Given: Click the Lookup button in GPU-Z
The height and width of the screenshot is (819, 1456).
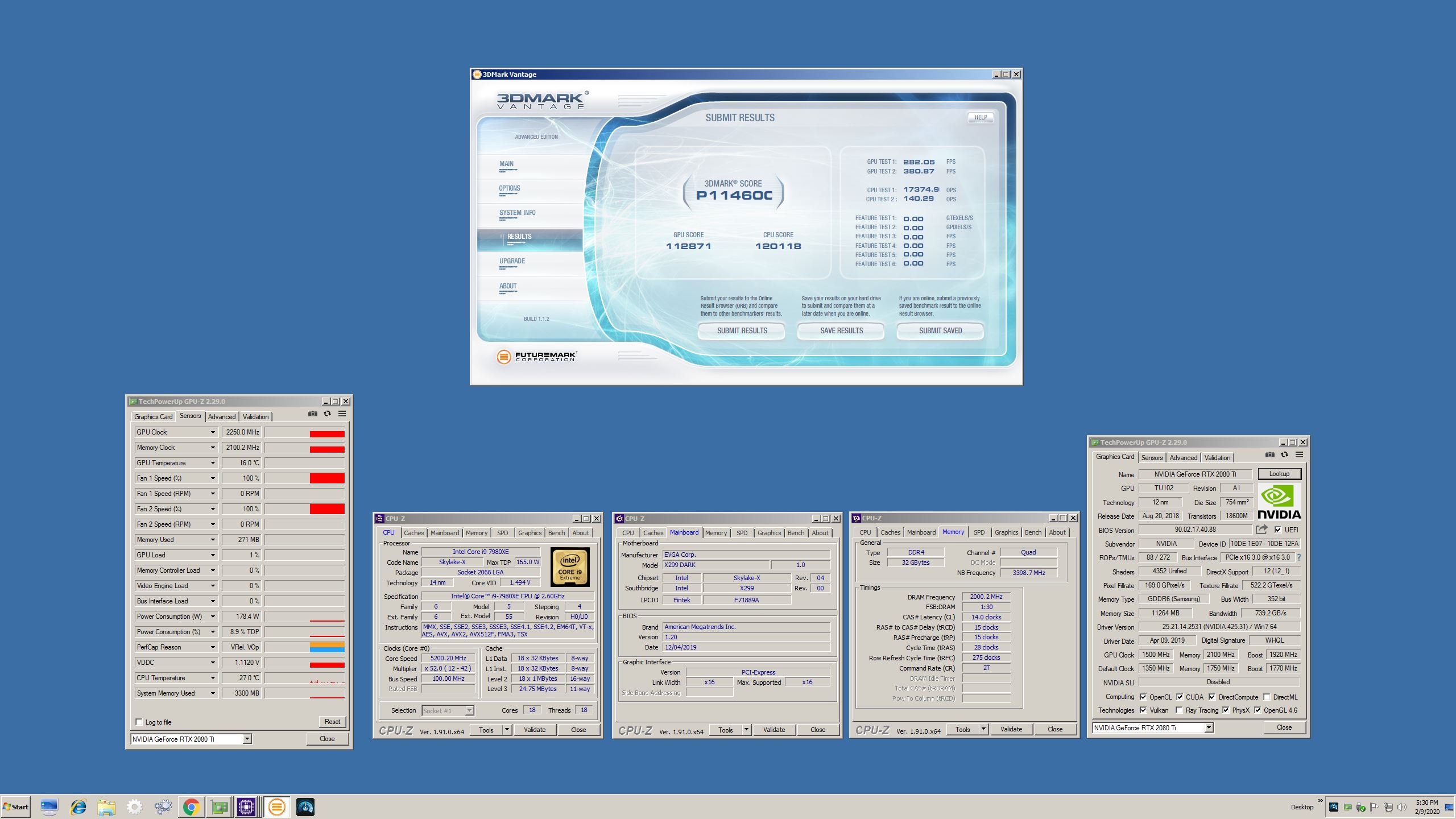Looking at the screenshot, I should pyautogui.click(x=1279, y=474).
